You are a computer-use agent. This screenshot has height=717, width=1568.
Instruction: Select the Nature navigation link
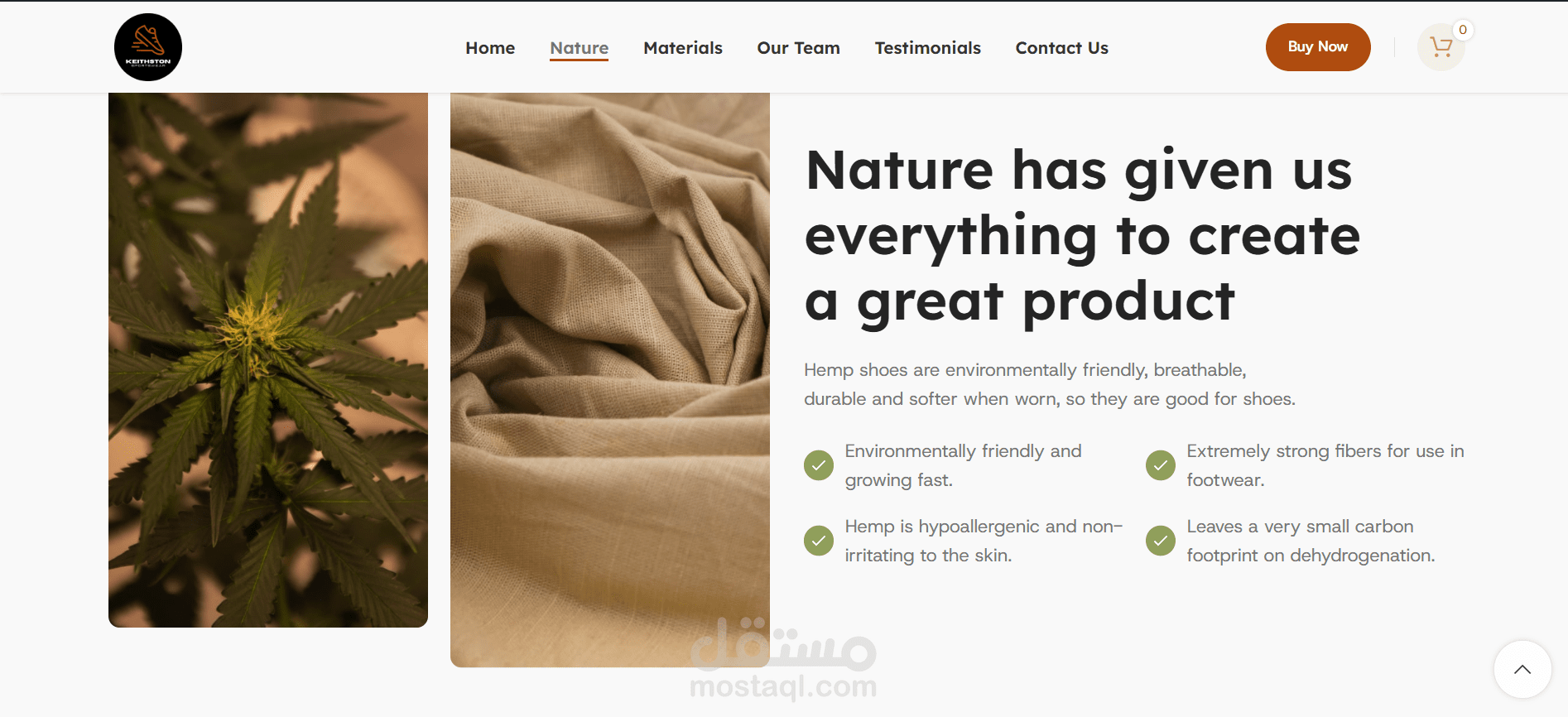(580, 48)
